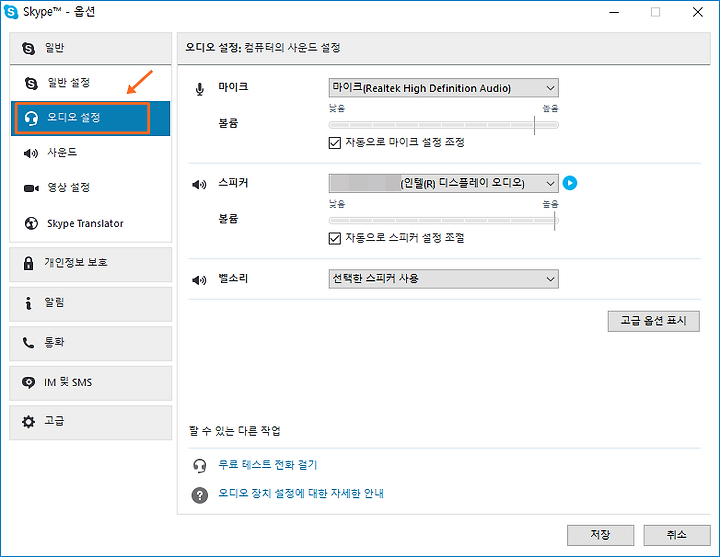Click phone icon beside 통화
This screenshot has width=720, height=557.
pos(28,343)
